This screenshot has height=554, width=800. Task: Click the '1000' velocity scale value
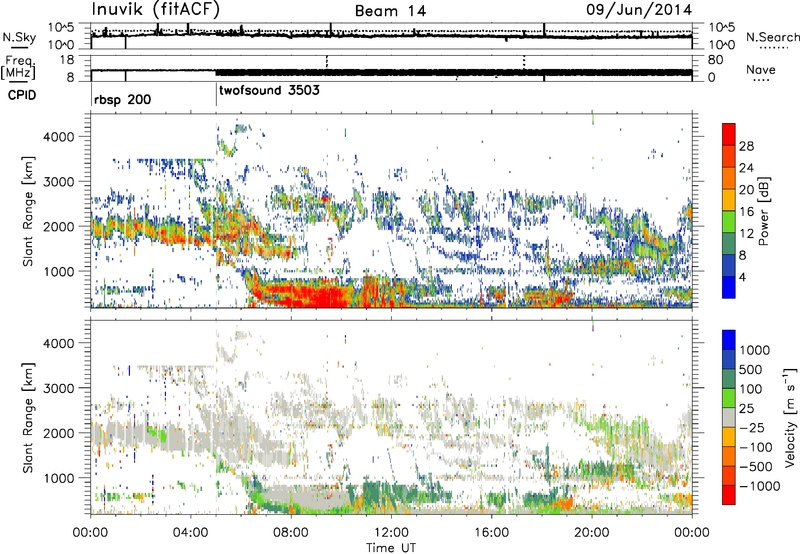point(755,350)
